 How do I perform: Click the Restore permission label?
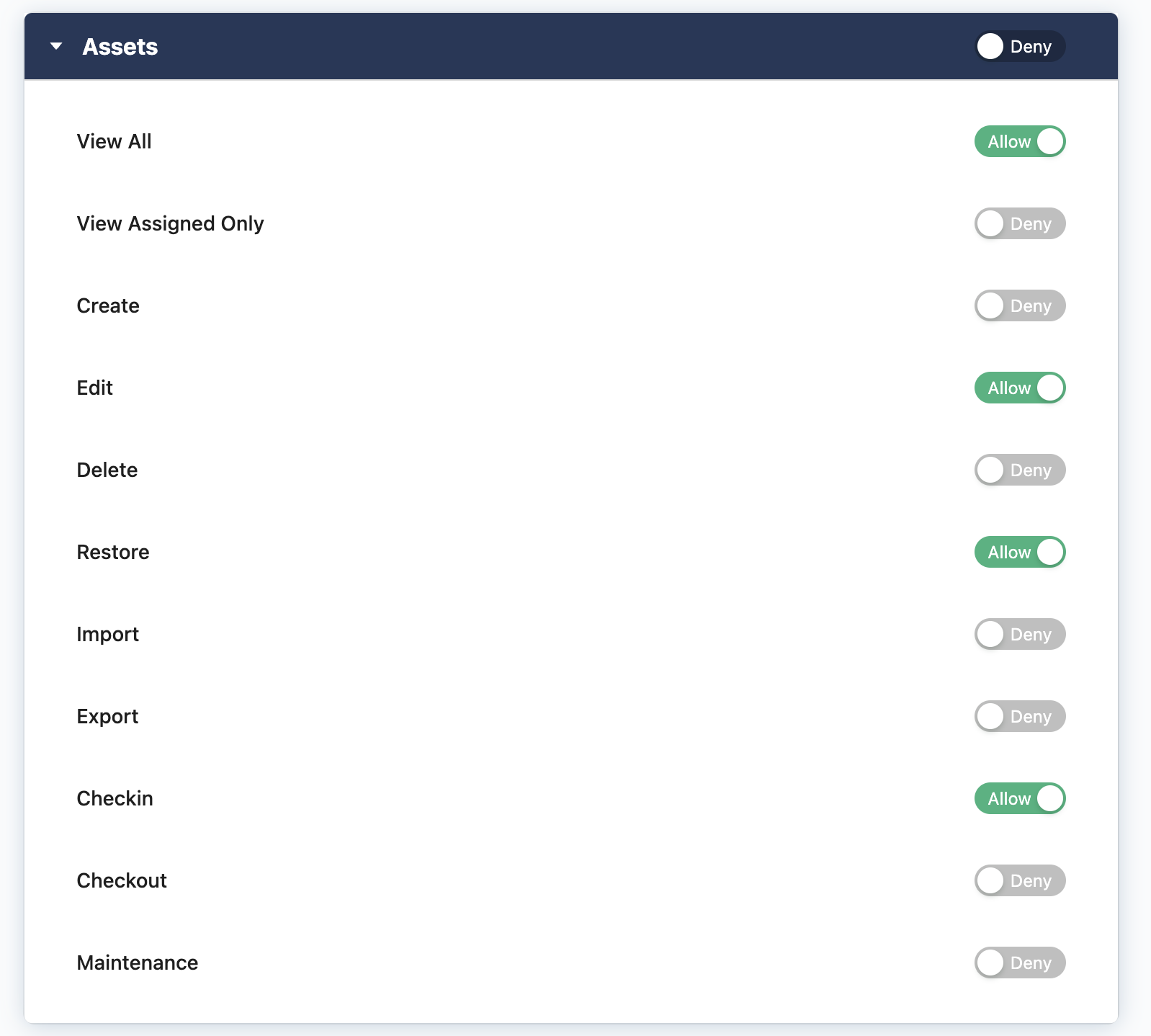(113, 553)
